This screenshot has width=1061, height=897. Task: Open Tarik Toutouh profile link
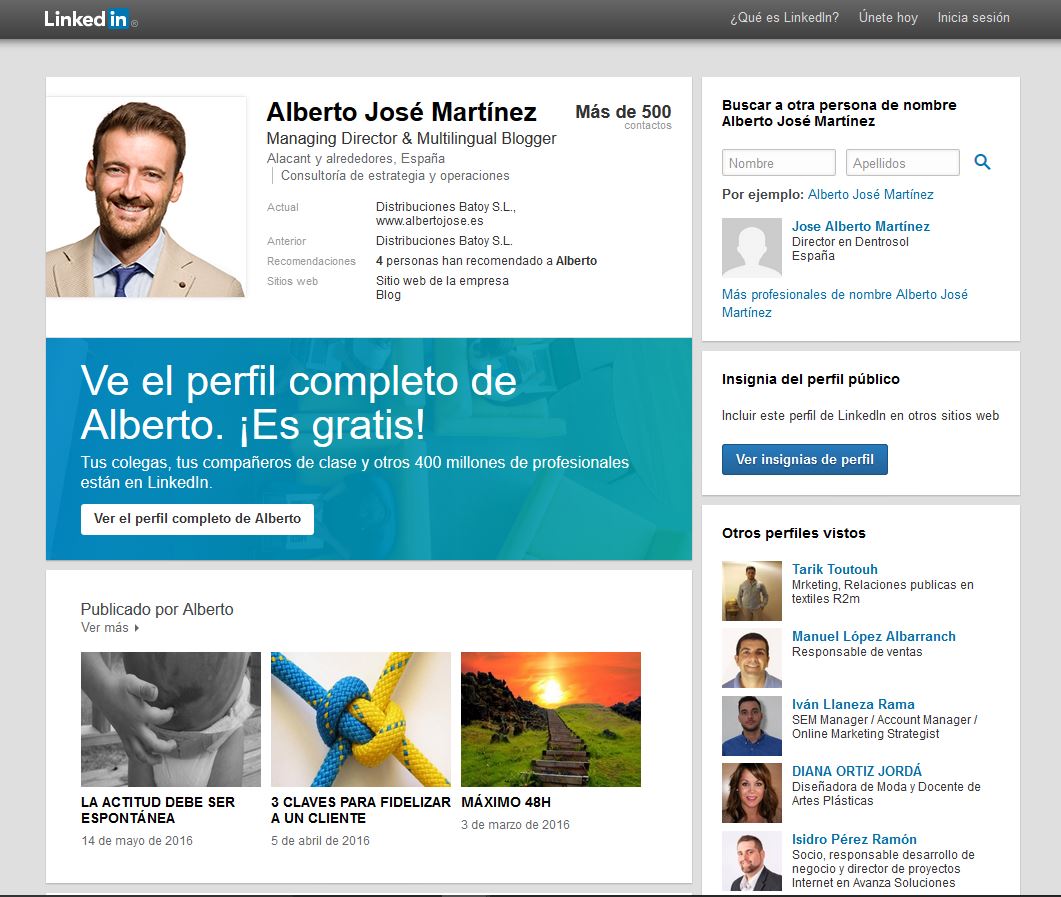(834, 570)
